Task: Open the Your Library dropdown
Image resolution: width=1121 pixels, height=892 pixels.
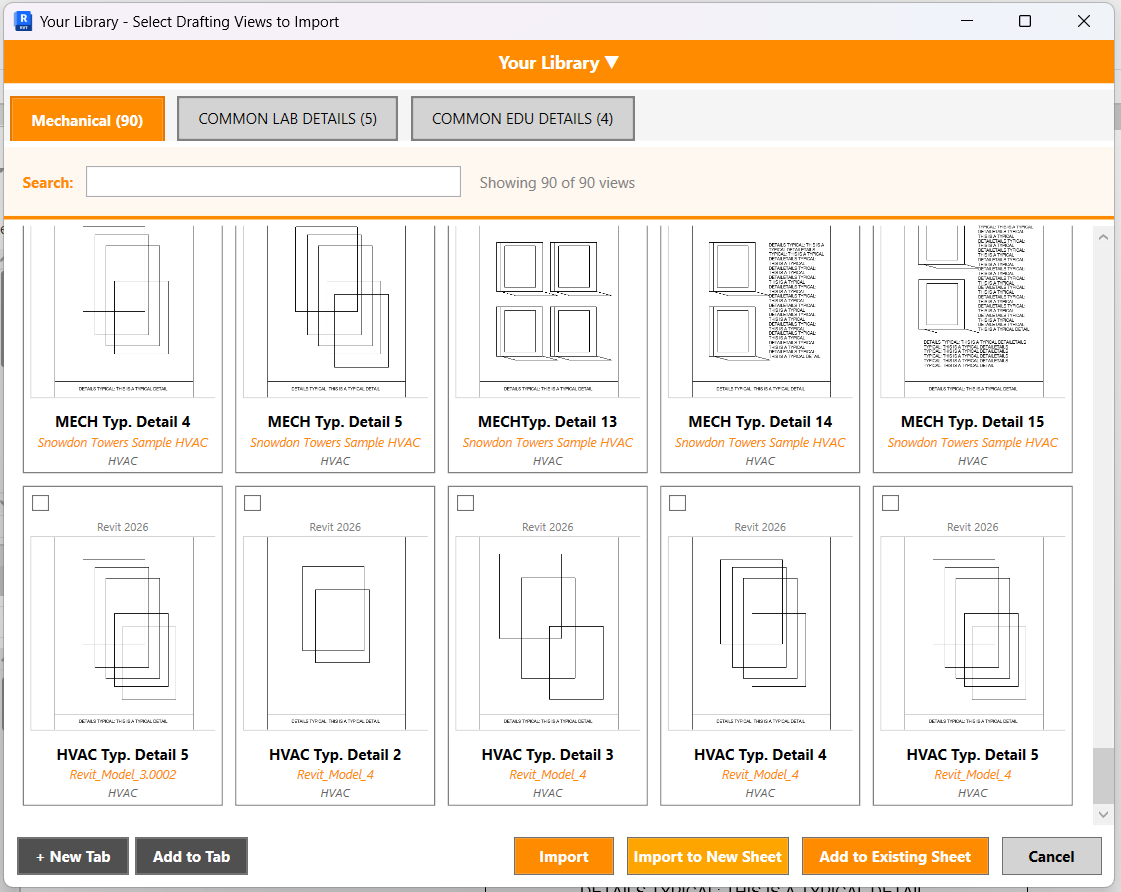Action: tap(559, 61)
